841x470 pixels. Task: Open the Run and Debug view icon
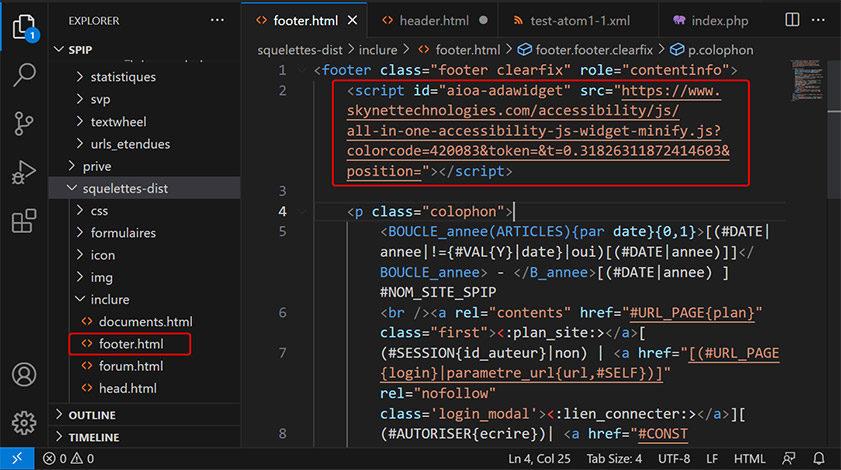24,172
